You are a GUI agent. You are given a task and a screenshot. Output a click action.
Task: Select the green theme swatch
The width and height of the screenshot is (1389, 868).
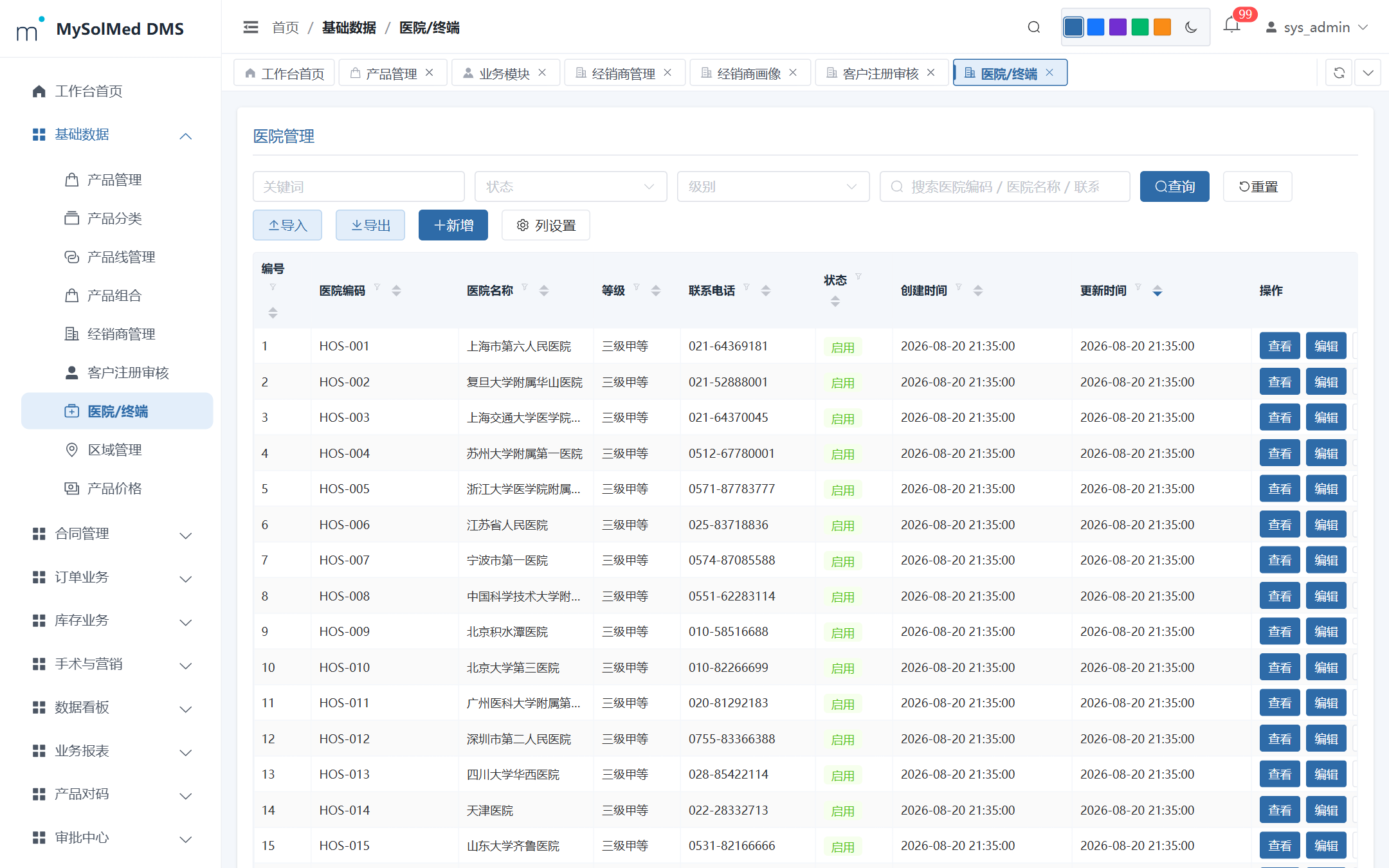(1140, 27)
